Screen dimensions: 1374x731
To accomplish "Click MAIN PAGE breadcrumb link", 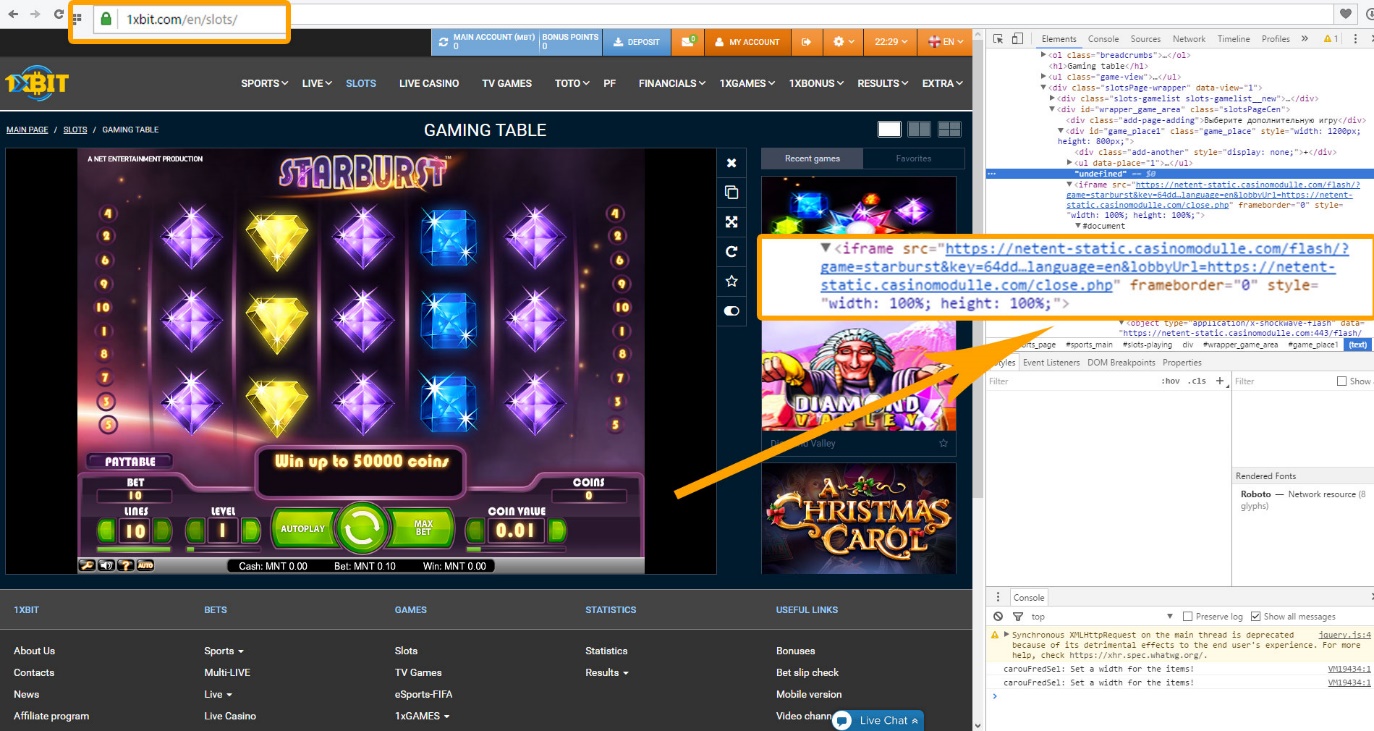I will (27, 130).
